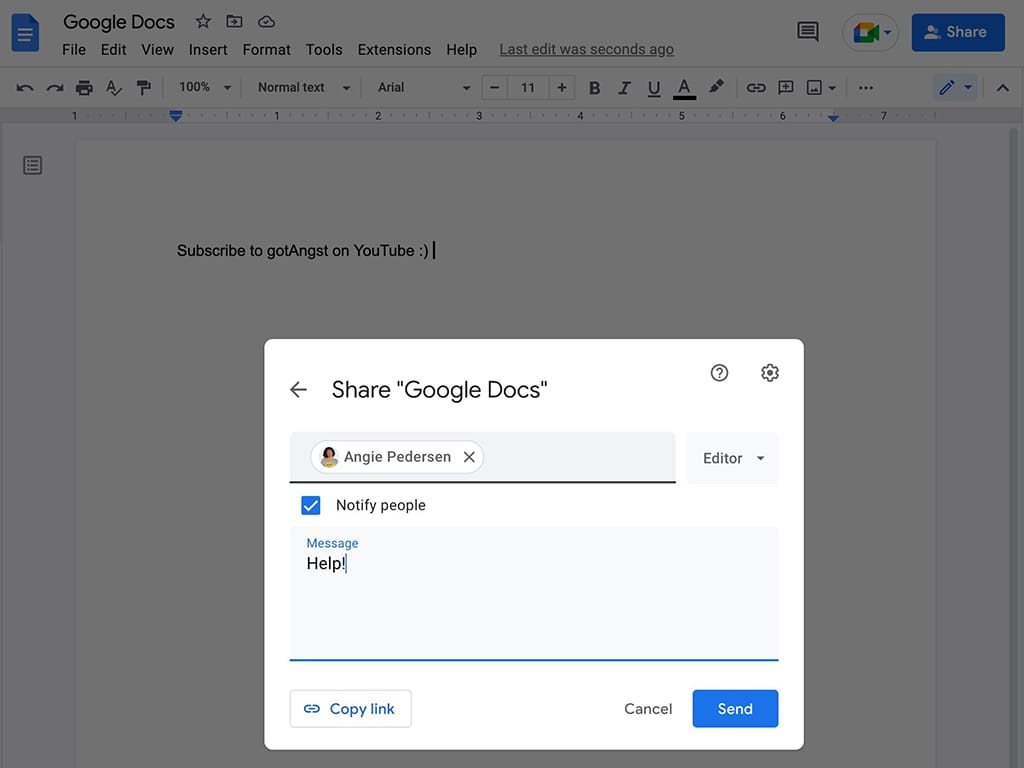1024x768 pixels.
Task: Open the Extensions menu
Action: pyautogui.click(x=394, y=49)
